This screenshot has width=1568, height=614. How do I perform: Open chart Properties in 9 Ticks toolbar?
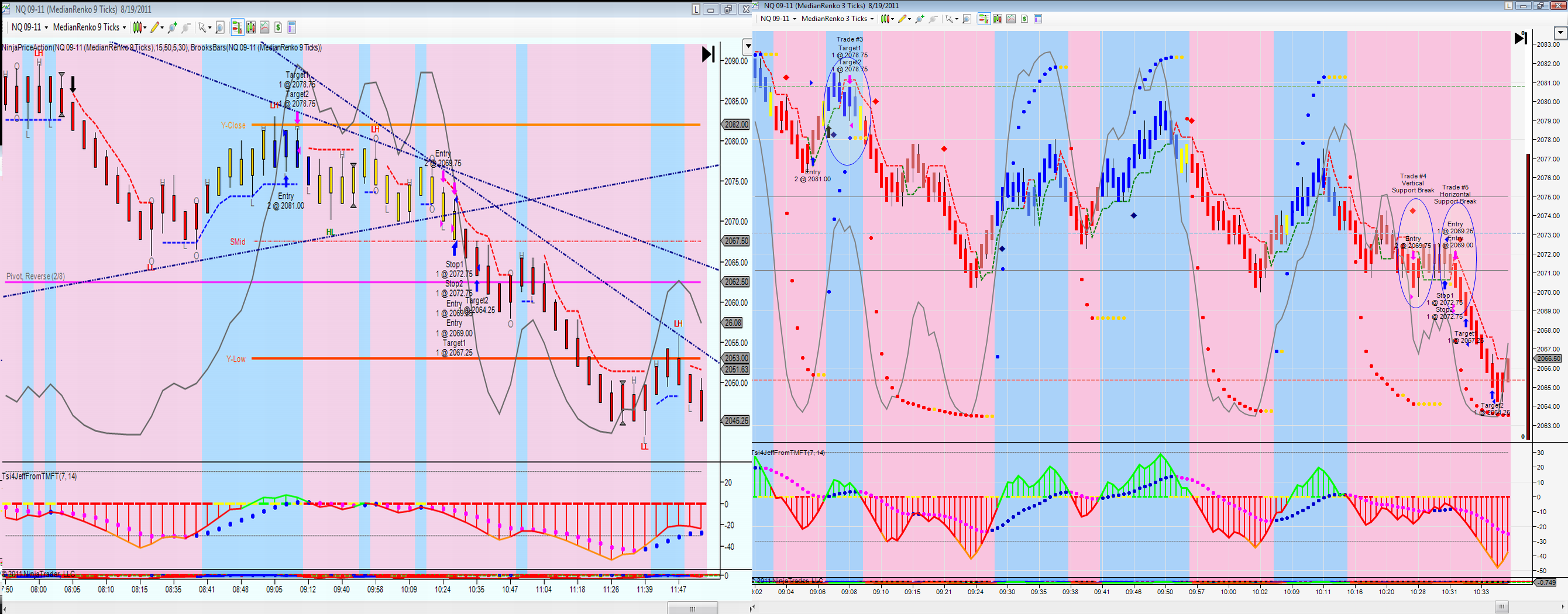pos(291,27)
